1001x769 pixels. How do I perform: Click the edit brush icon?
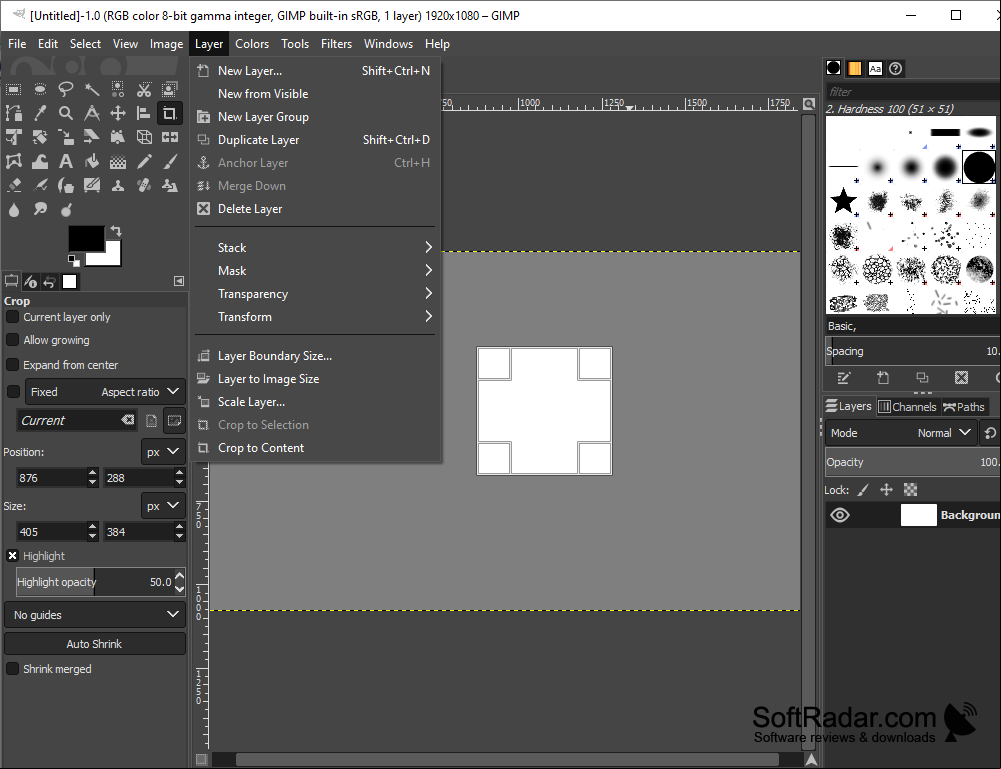click(x=843, y=378)
